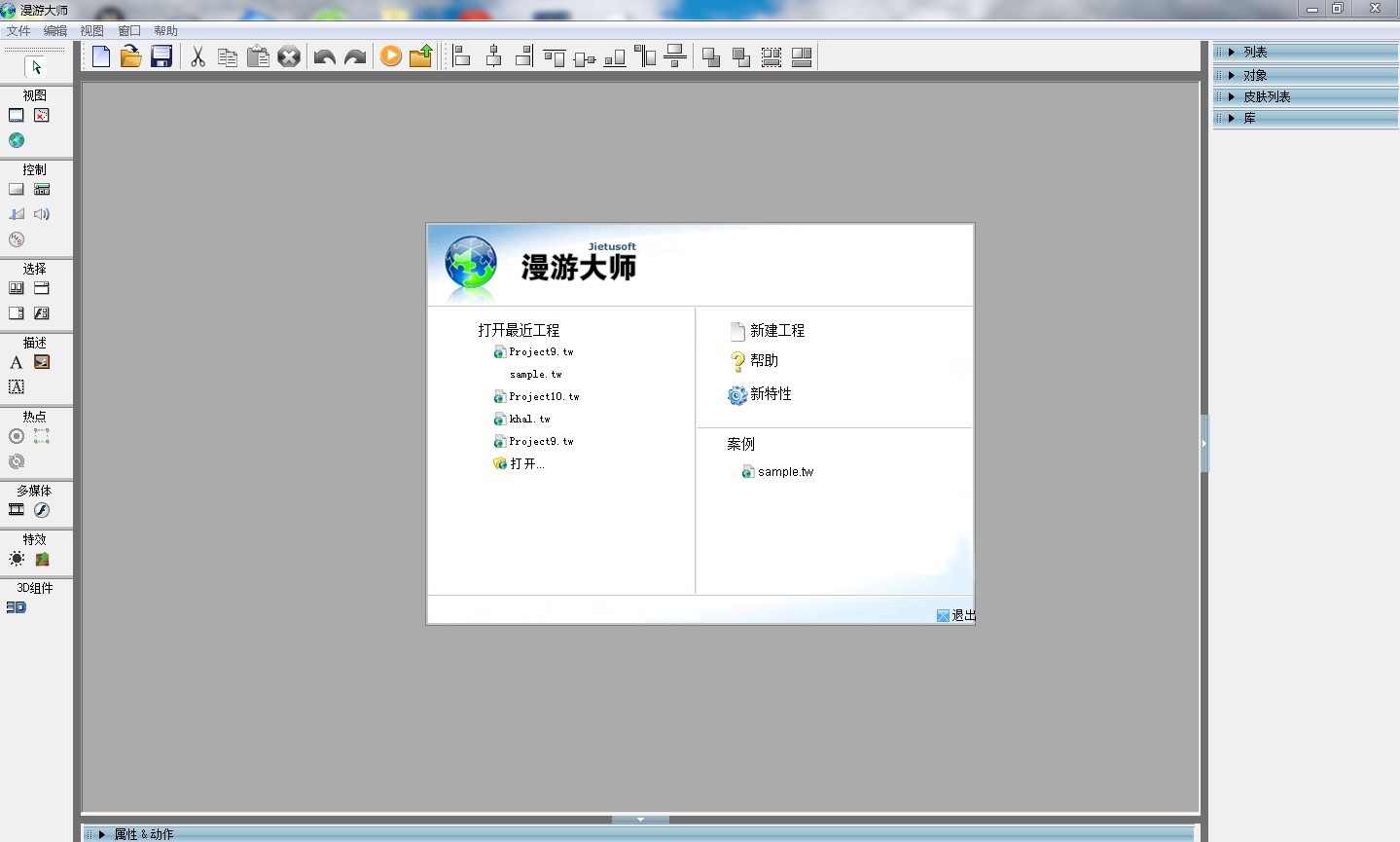The height and width of the screenshot is (842, 1400).
Task: Collapse right side panel via splitter arrow
Action: coord(1204,443)
